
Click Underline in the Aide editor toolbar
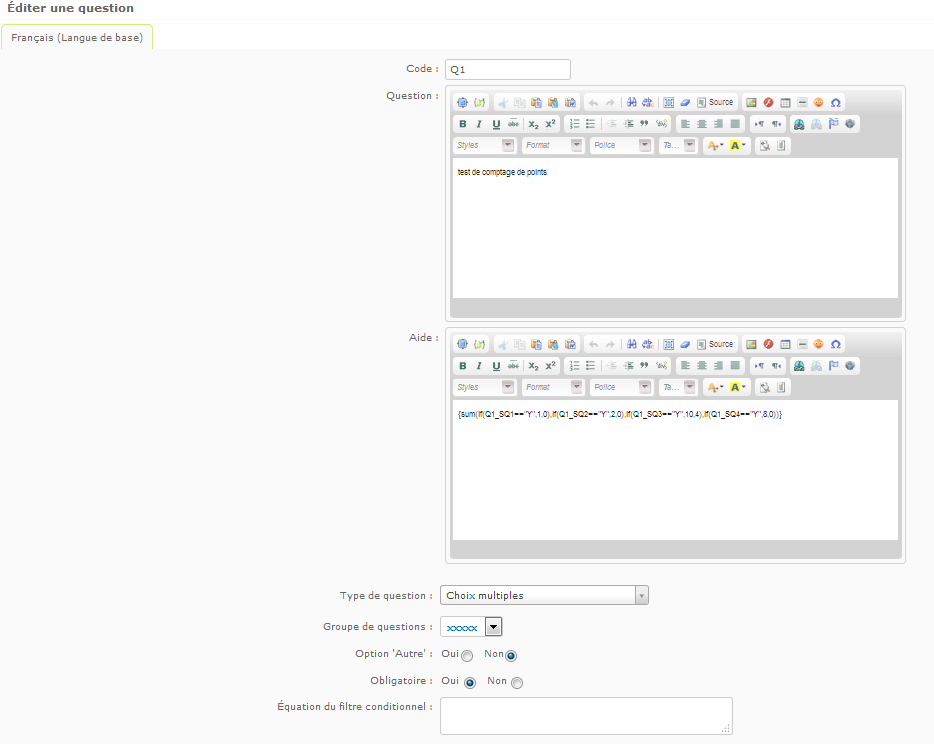(496, 366)
